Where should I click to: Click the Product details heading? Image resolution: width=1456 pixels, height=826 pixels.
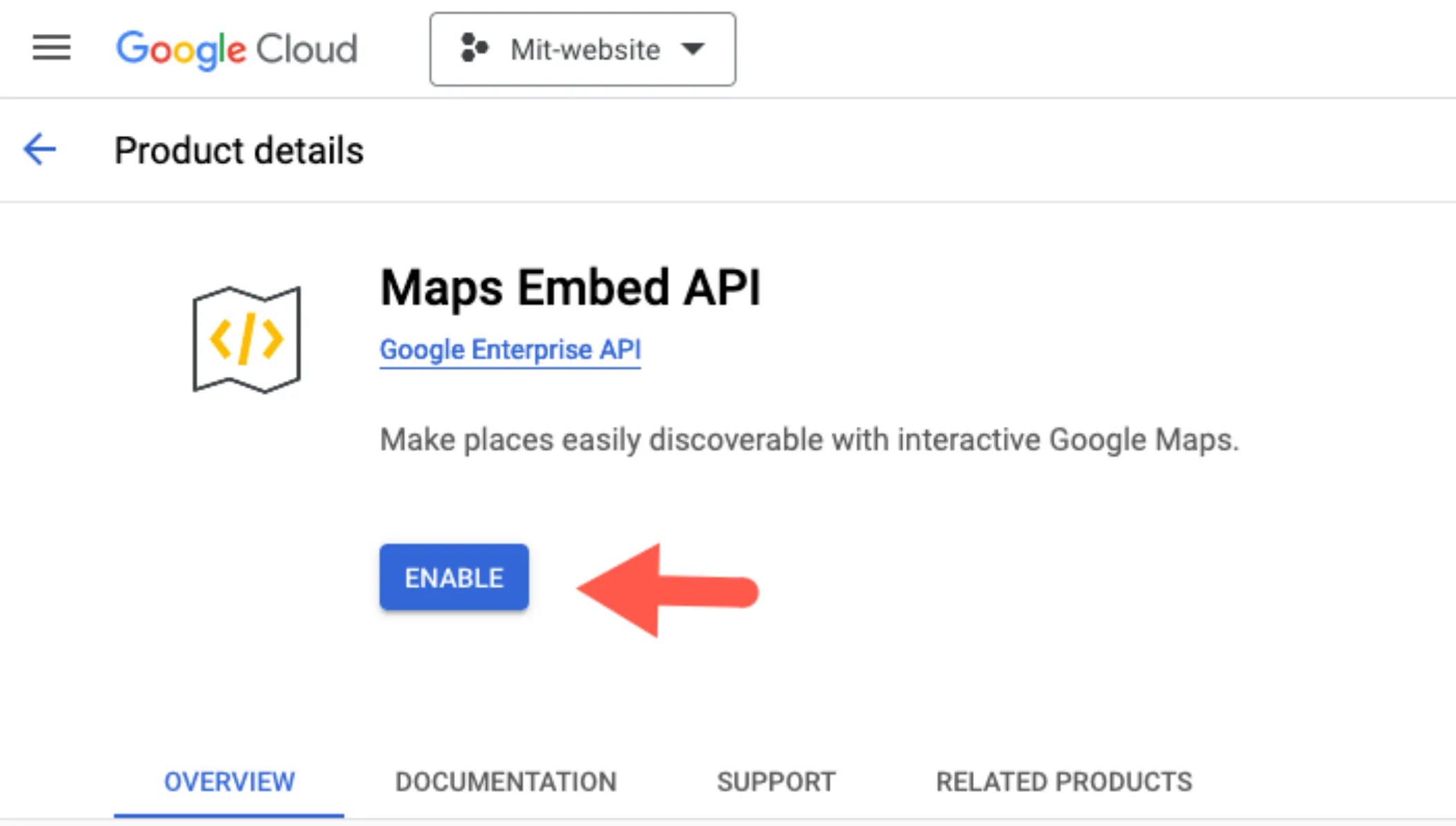[x=239, y=150]
